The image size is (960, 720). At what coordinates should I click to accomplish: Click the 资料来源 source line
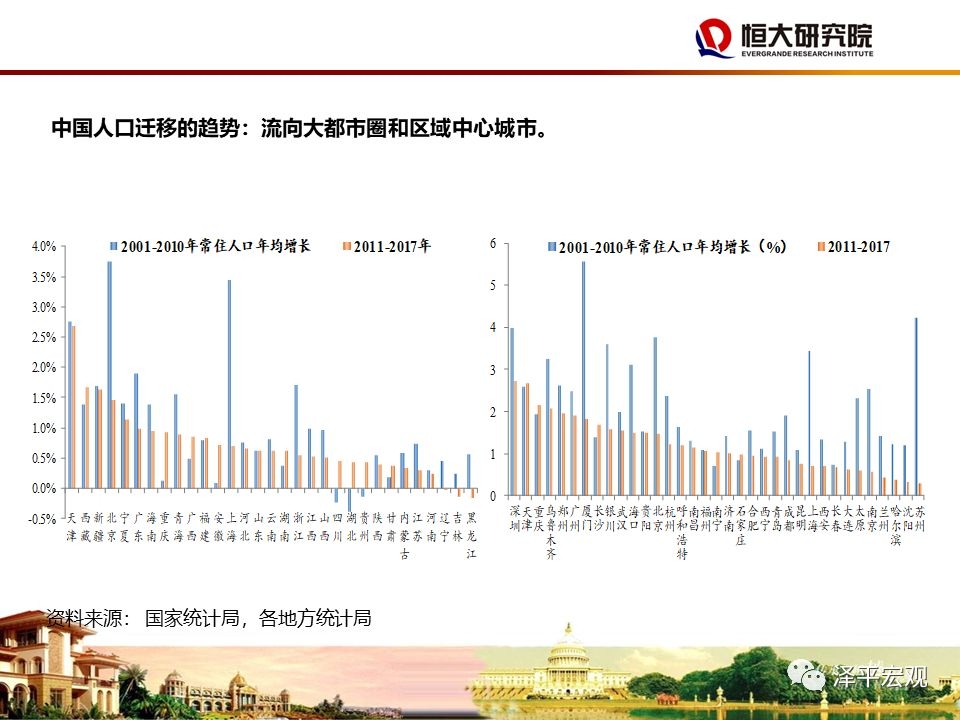(x=209, y=618)
